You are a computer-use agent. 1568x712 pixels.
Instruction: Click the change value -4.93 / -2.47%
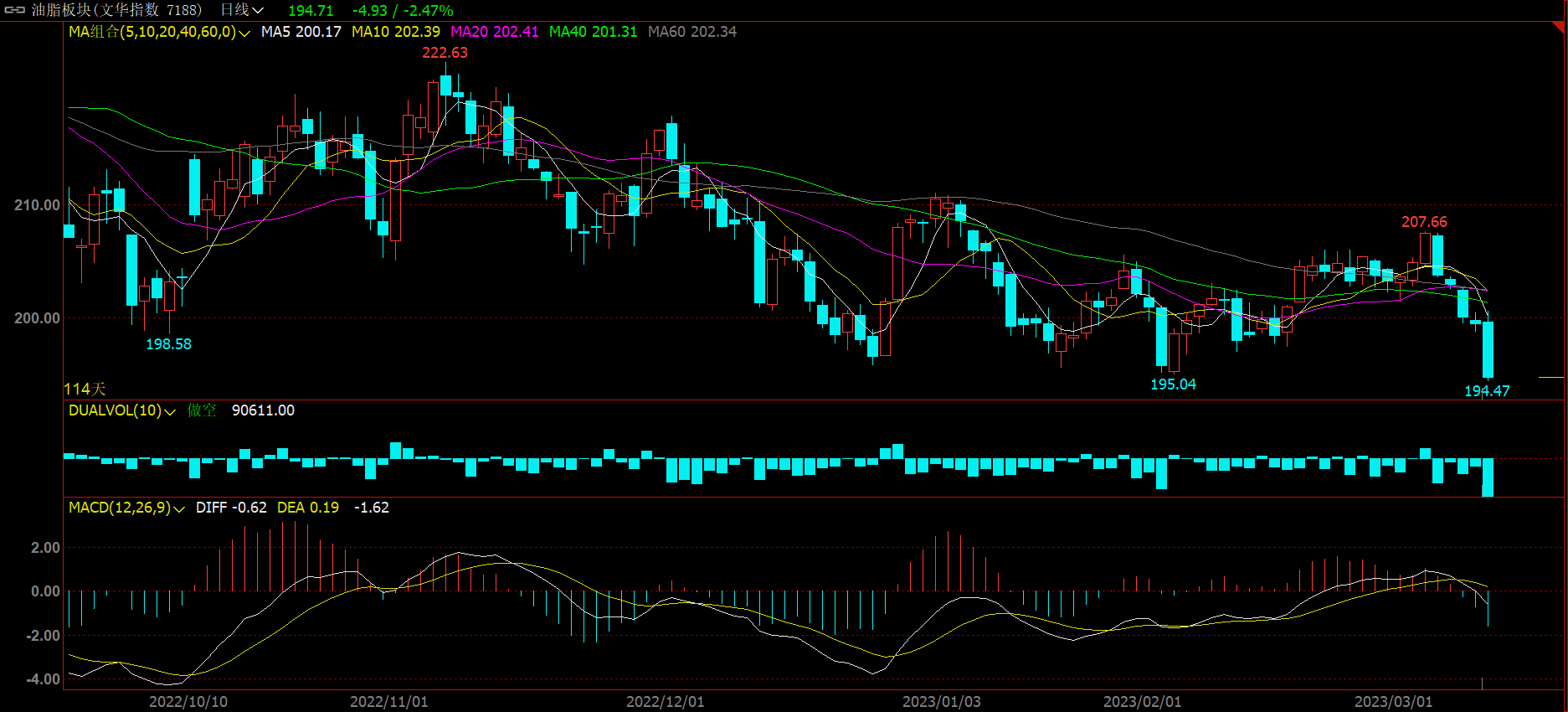click(x=403, y=11)
